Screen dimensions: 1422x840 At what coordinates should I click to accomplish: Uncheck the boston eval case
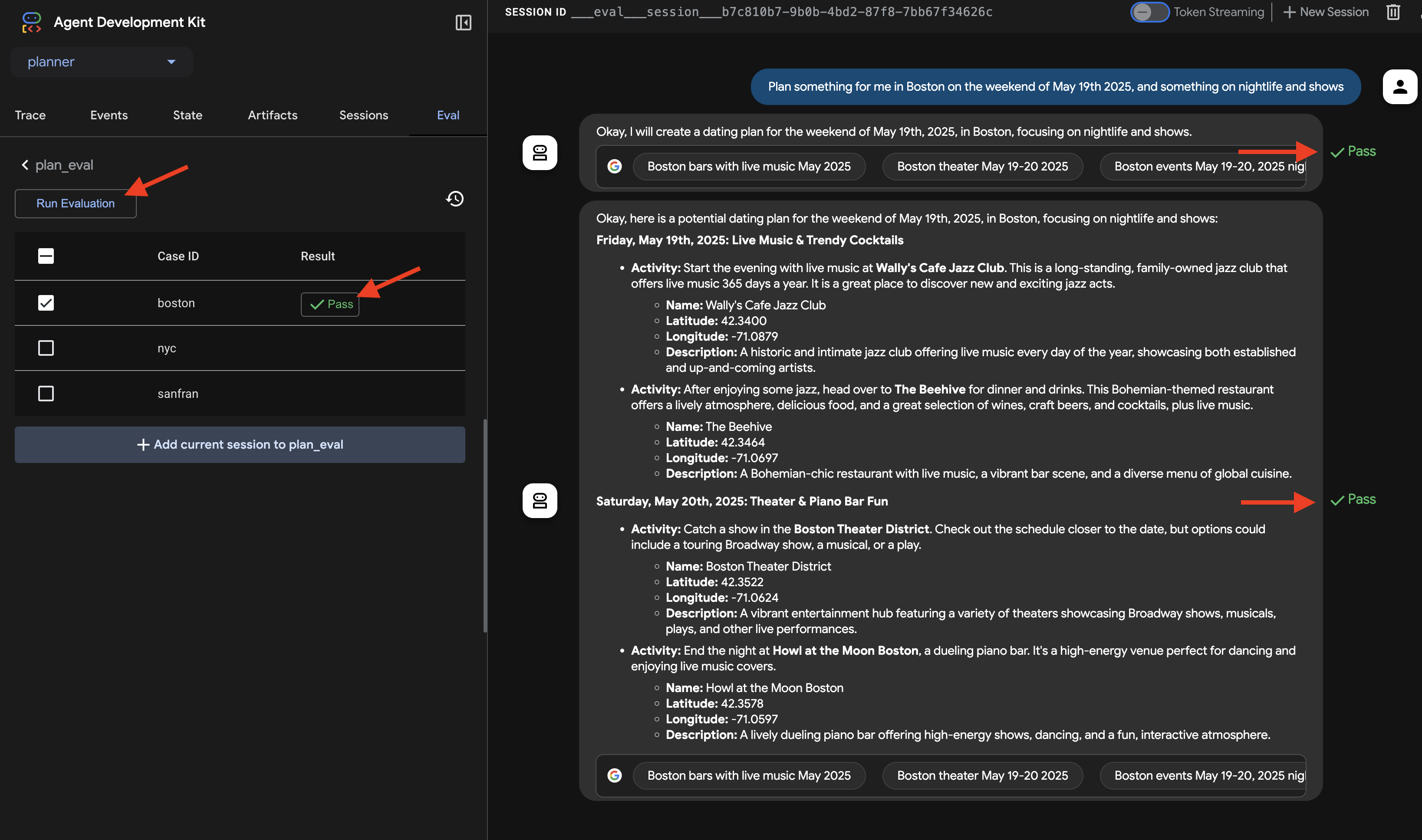point(45,303)
